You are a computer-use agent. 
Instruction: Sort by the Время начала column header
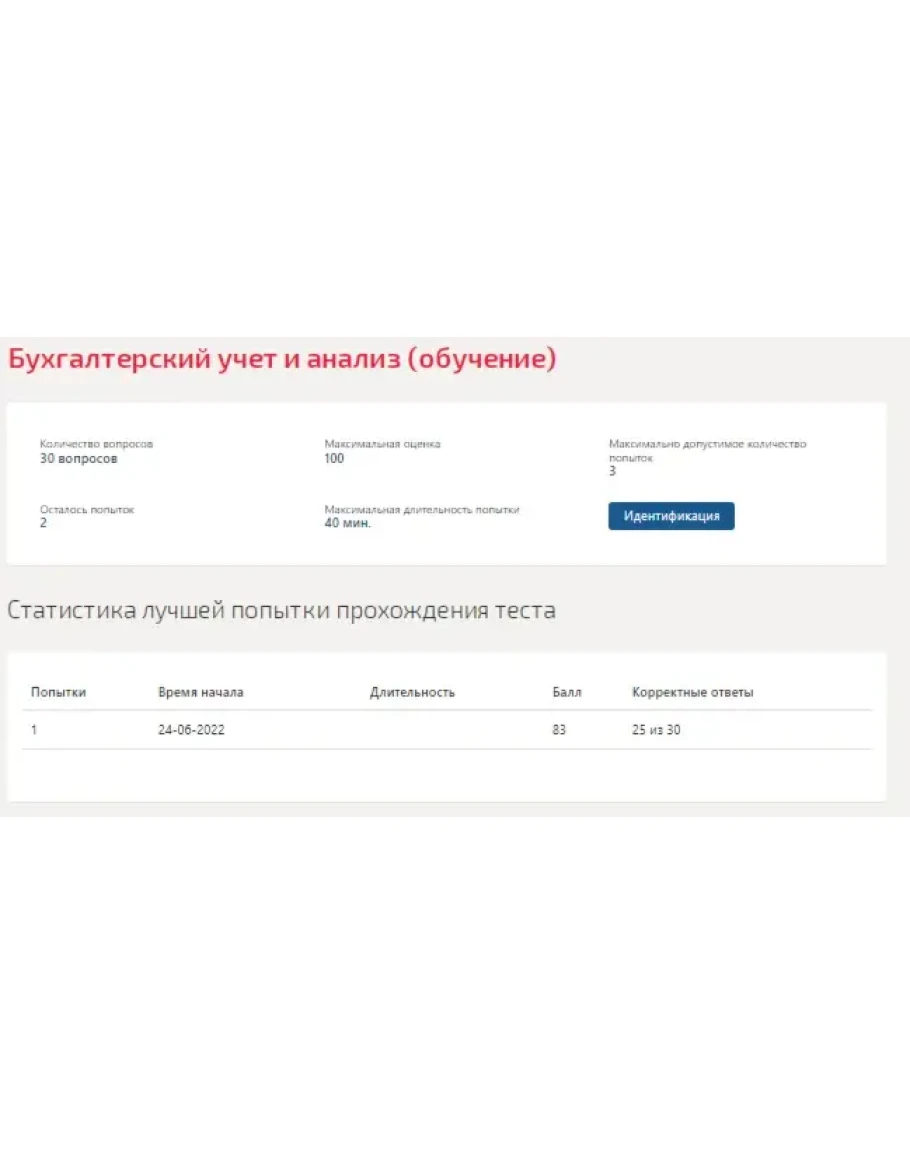pos(200,692)
